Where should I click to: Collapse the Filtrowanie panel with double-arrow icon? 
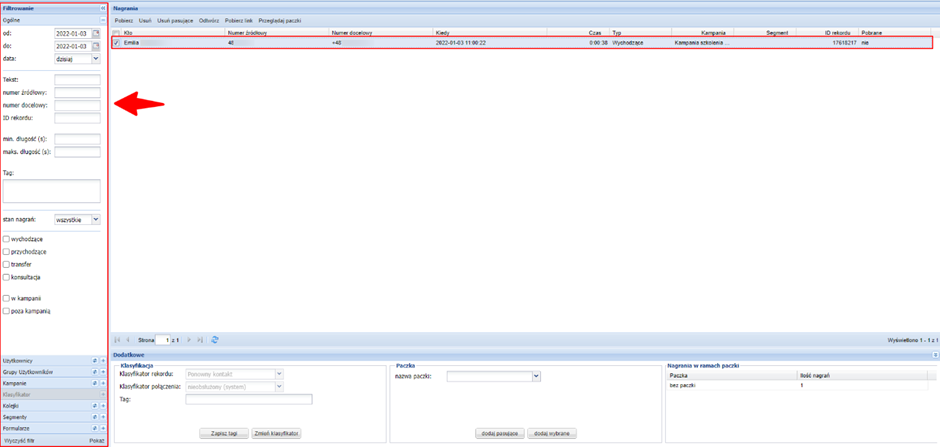[x=103, y=8]
